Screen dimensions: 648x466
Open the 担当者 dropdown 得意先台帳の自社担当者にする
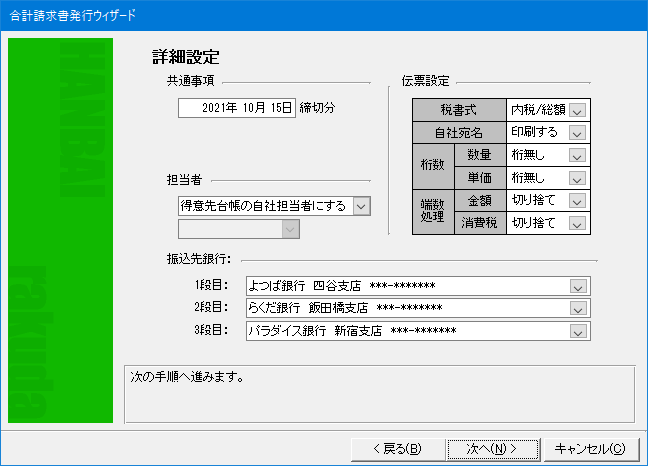[274, 206]
